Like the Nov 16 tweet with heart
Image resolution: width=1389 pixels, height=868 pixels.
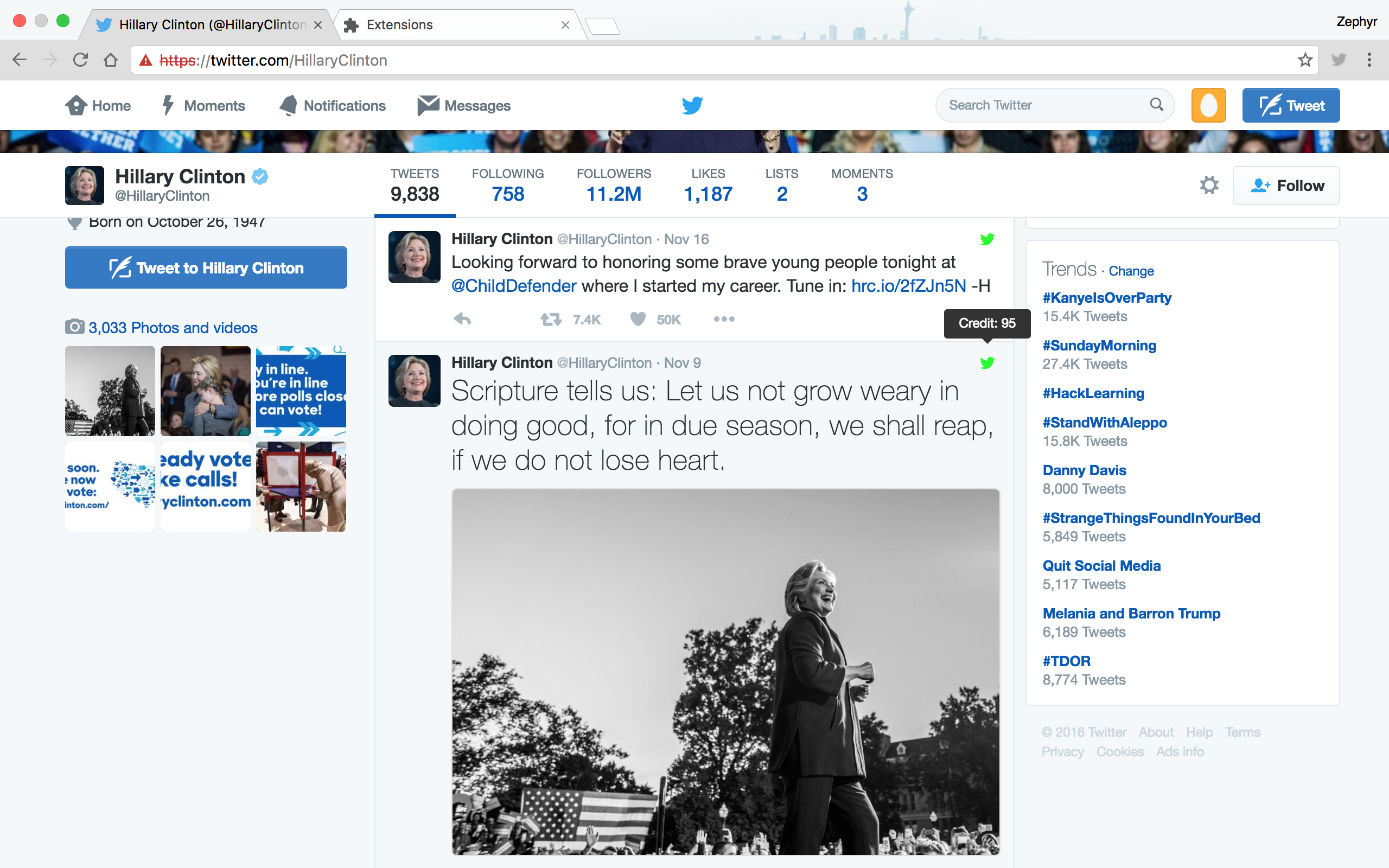pos(638,319)
